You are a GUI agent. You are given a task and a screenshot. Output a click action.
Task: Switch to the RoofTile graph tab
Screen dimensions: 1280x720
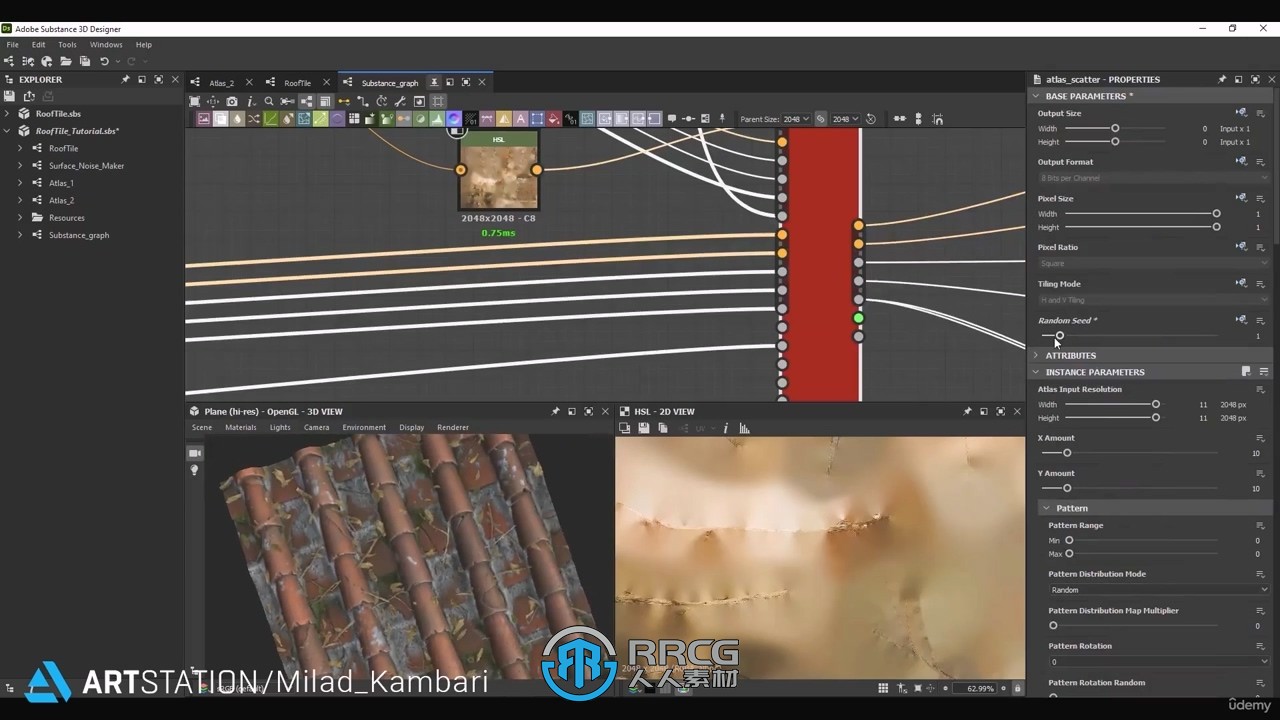pos(297,83)
